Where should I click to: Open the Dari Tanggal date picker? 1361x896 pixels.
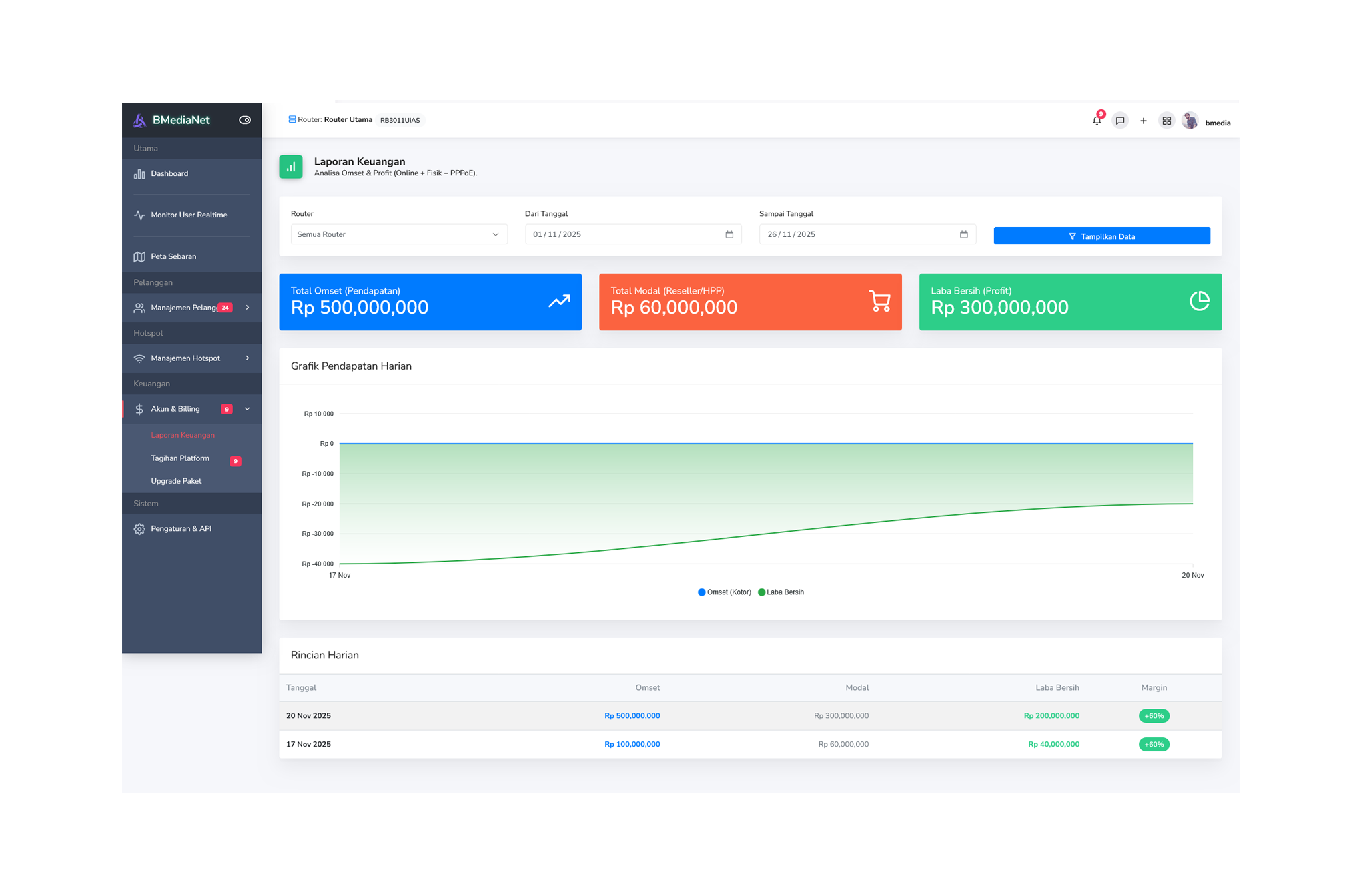[x=729, y=234]
